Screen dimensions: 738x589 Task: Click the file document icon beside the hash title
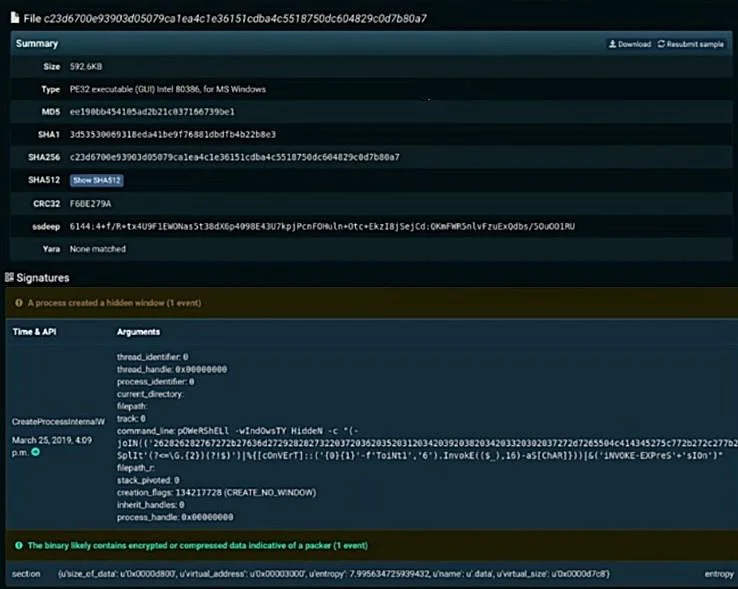point(15,18)
